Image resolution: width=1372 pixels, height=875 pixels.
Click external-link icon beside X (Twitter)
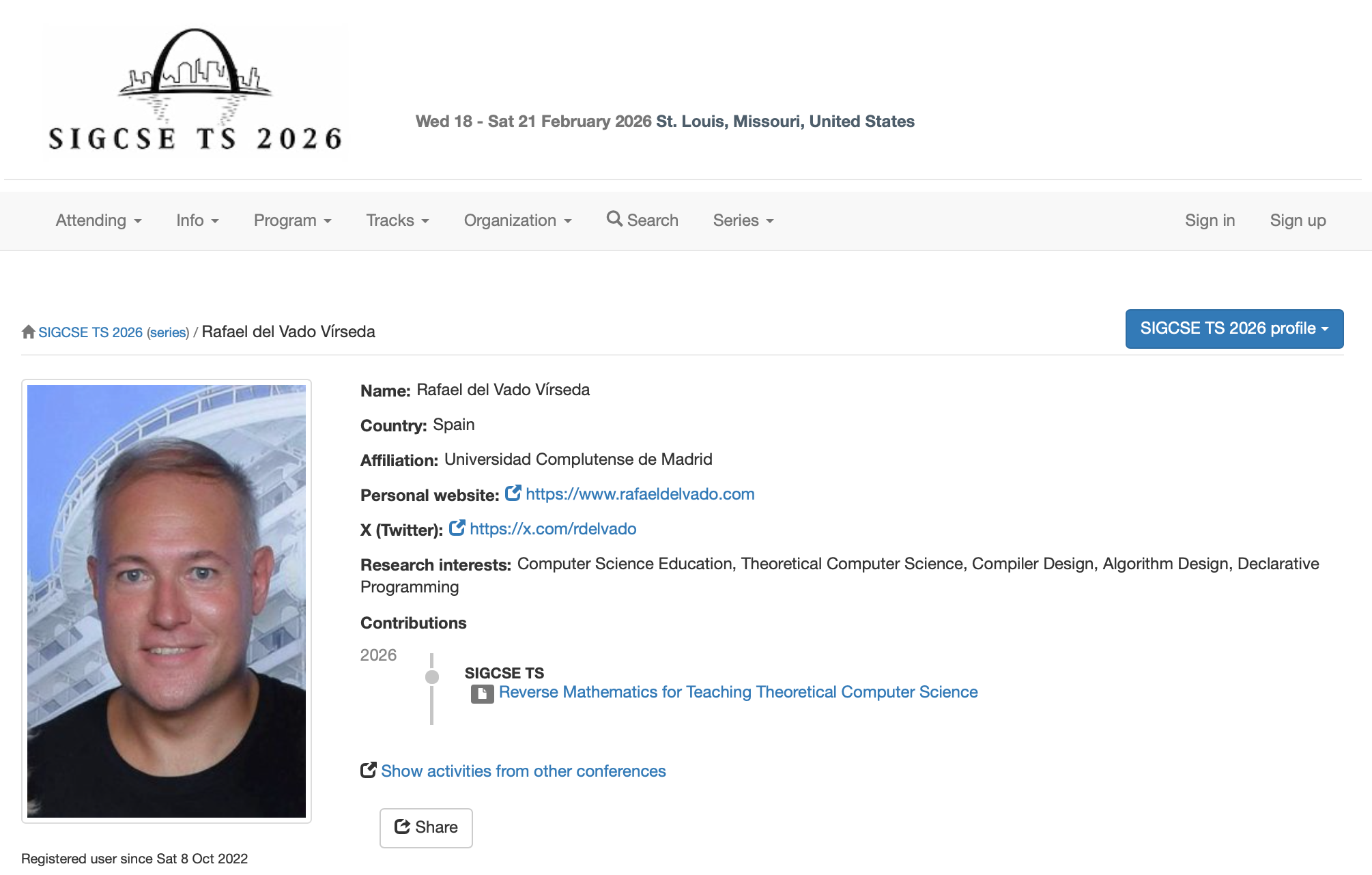coord(457,528)
